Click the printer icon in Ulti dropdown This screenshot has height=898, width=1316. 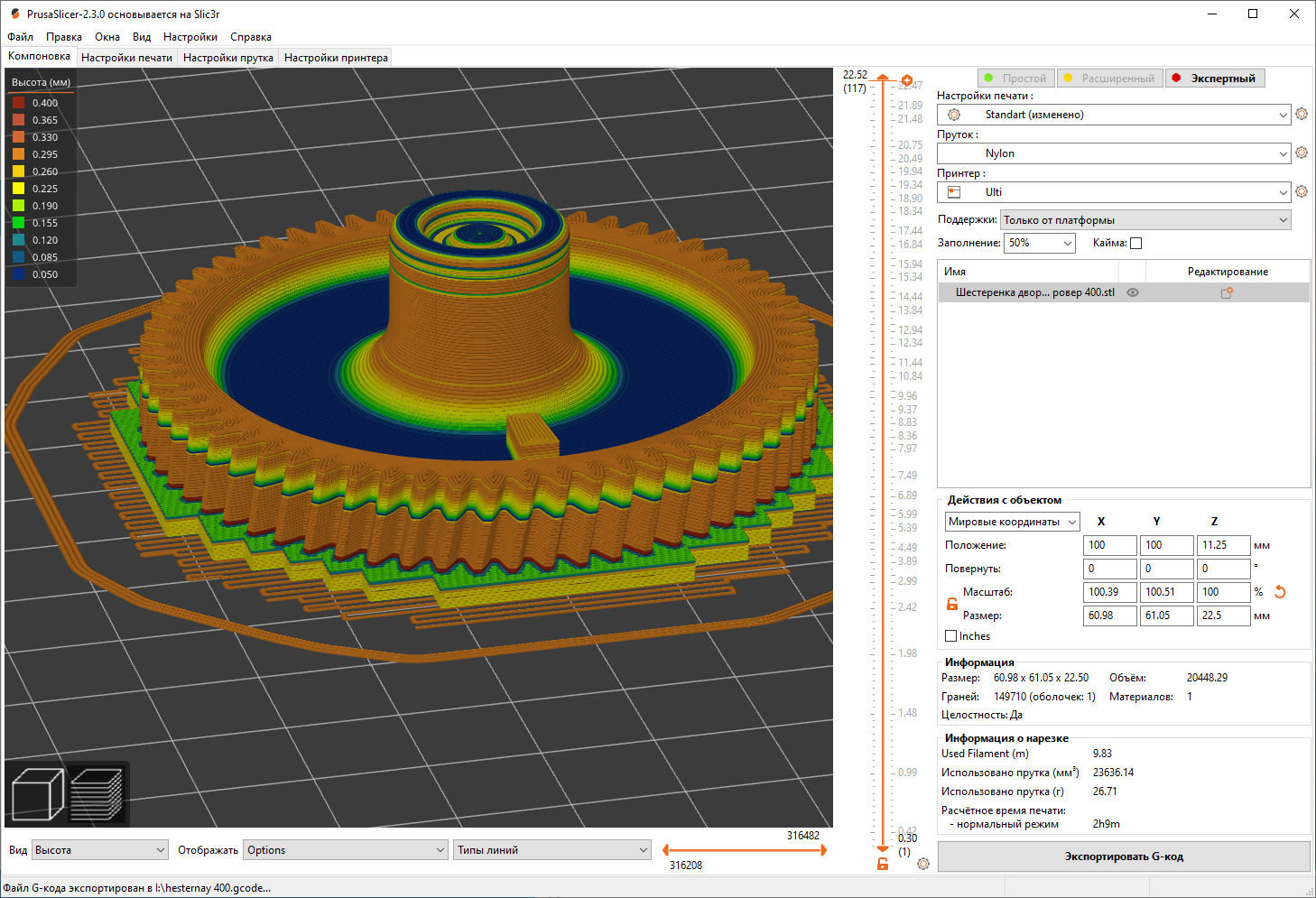(954, 192)
